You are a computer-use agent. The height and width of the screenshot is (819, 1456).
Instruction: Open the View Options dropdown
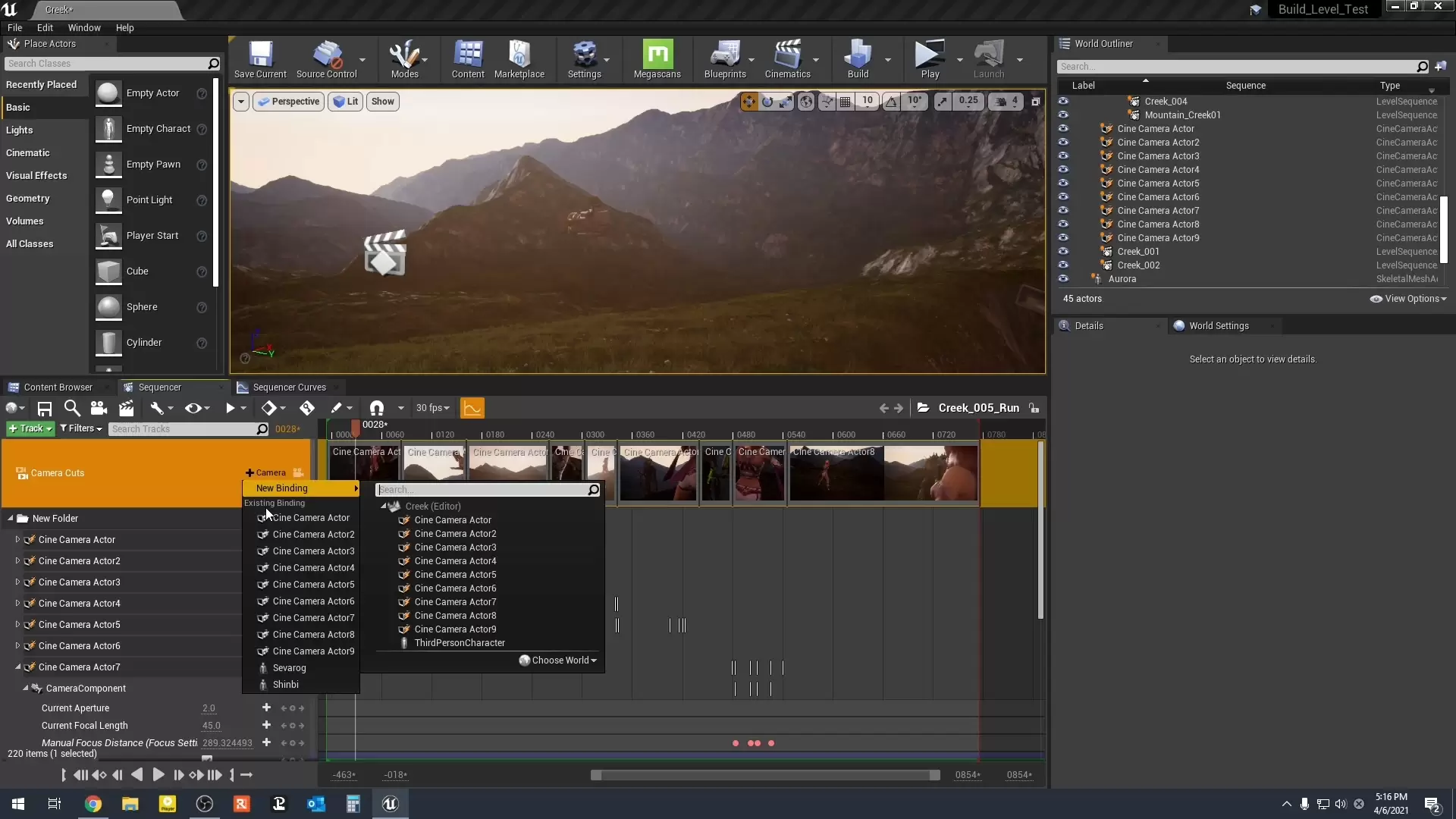click(1408, 299)
